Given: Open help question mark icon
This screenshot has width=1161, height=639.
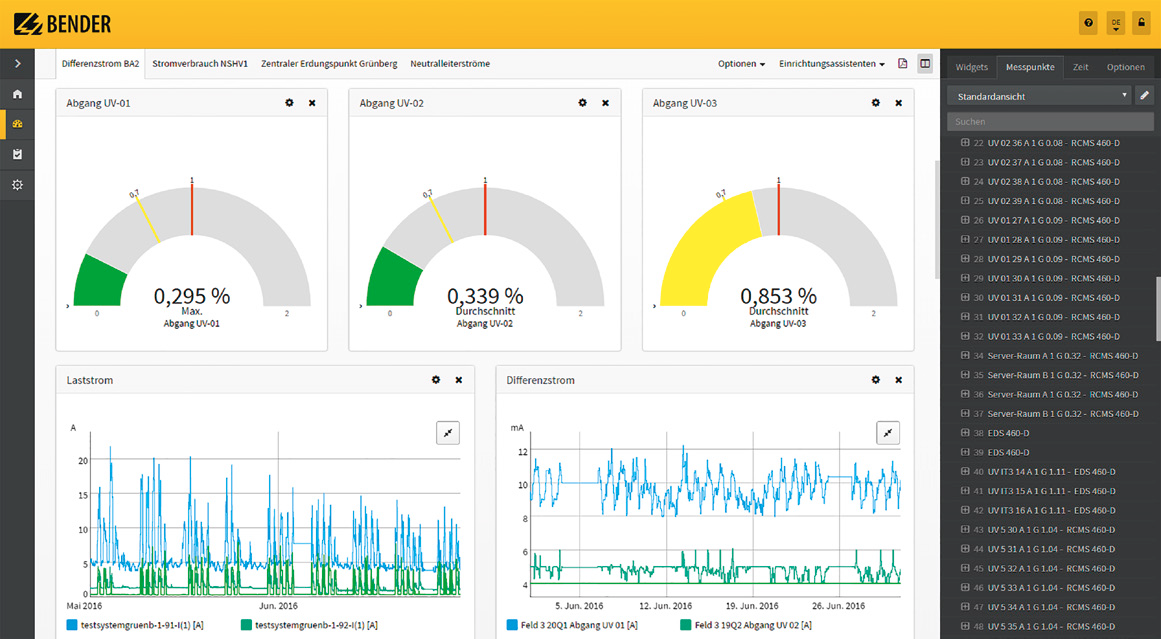Looking at the screenshot, I should pyautogui.click(x=1088, y=23).
